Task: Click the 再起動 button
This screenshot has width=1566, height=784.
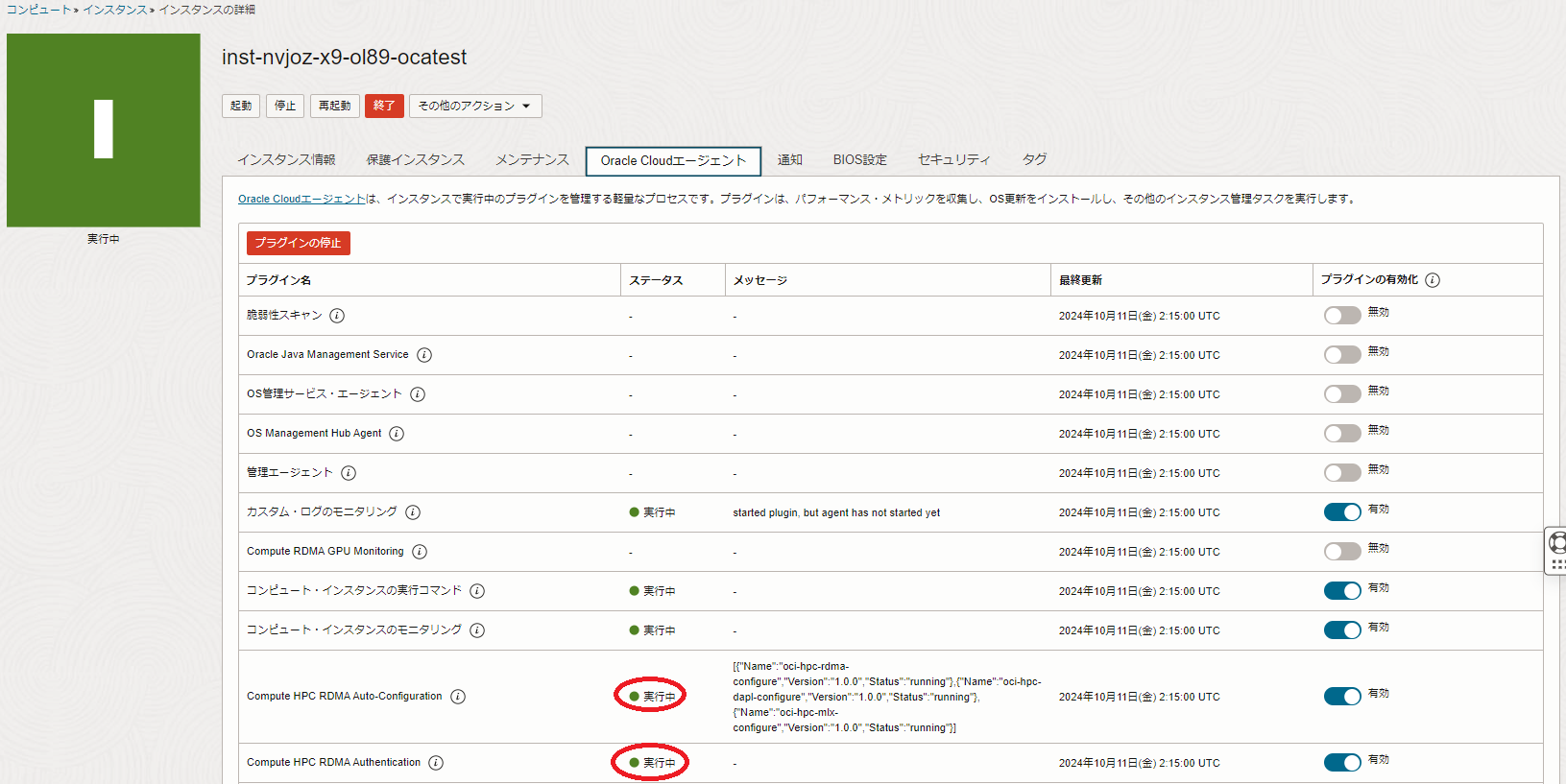Action: click(x=334, y=106)
